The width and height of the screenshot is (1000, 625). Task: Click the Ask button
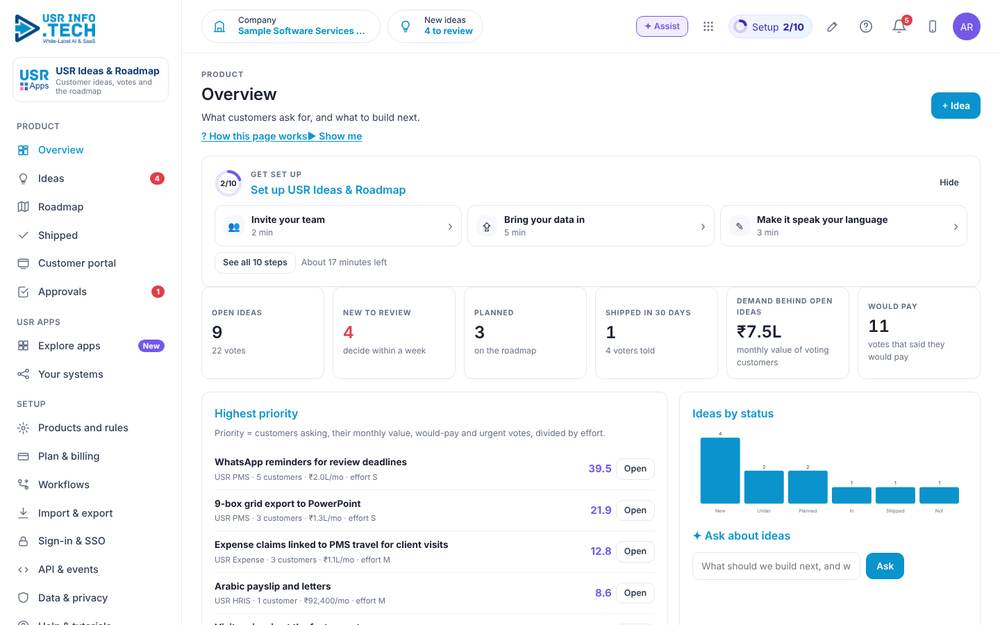click(x=884, y=566)
